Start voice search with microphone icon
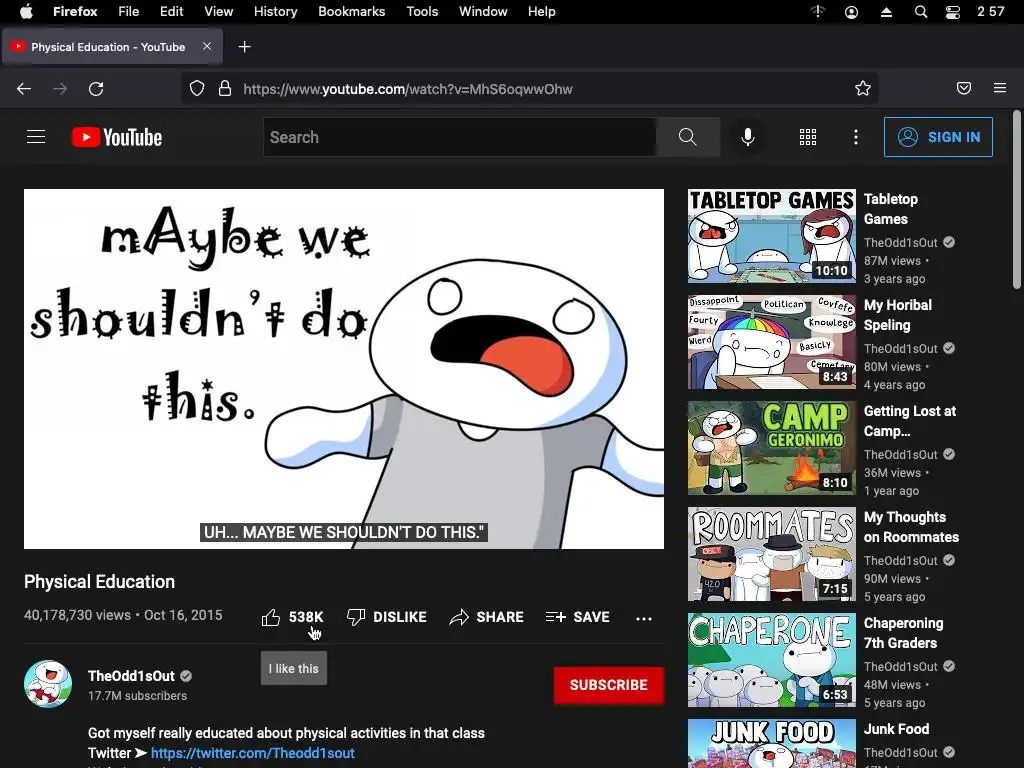 pyautogui.click(x=748, y=137)
